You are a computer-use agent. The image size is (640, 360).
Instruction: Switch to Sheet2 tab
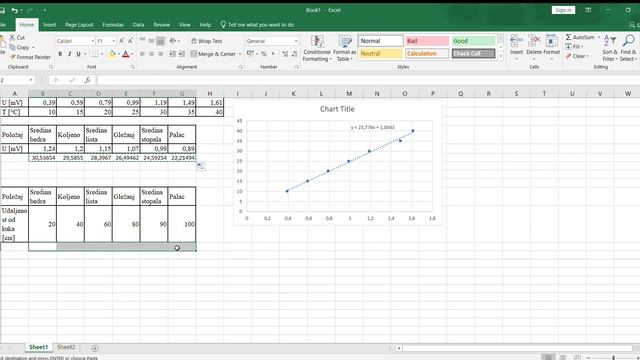point(66,347)
